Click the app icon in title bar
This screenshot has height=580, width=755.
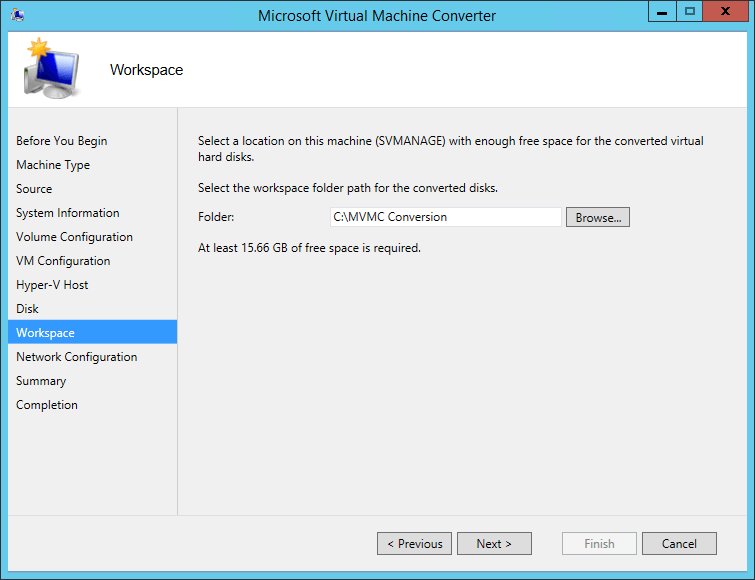click(x=17, y=15)
